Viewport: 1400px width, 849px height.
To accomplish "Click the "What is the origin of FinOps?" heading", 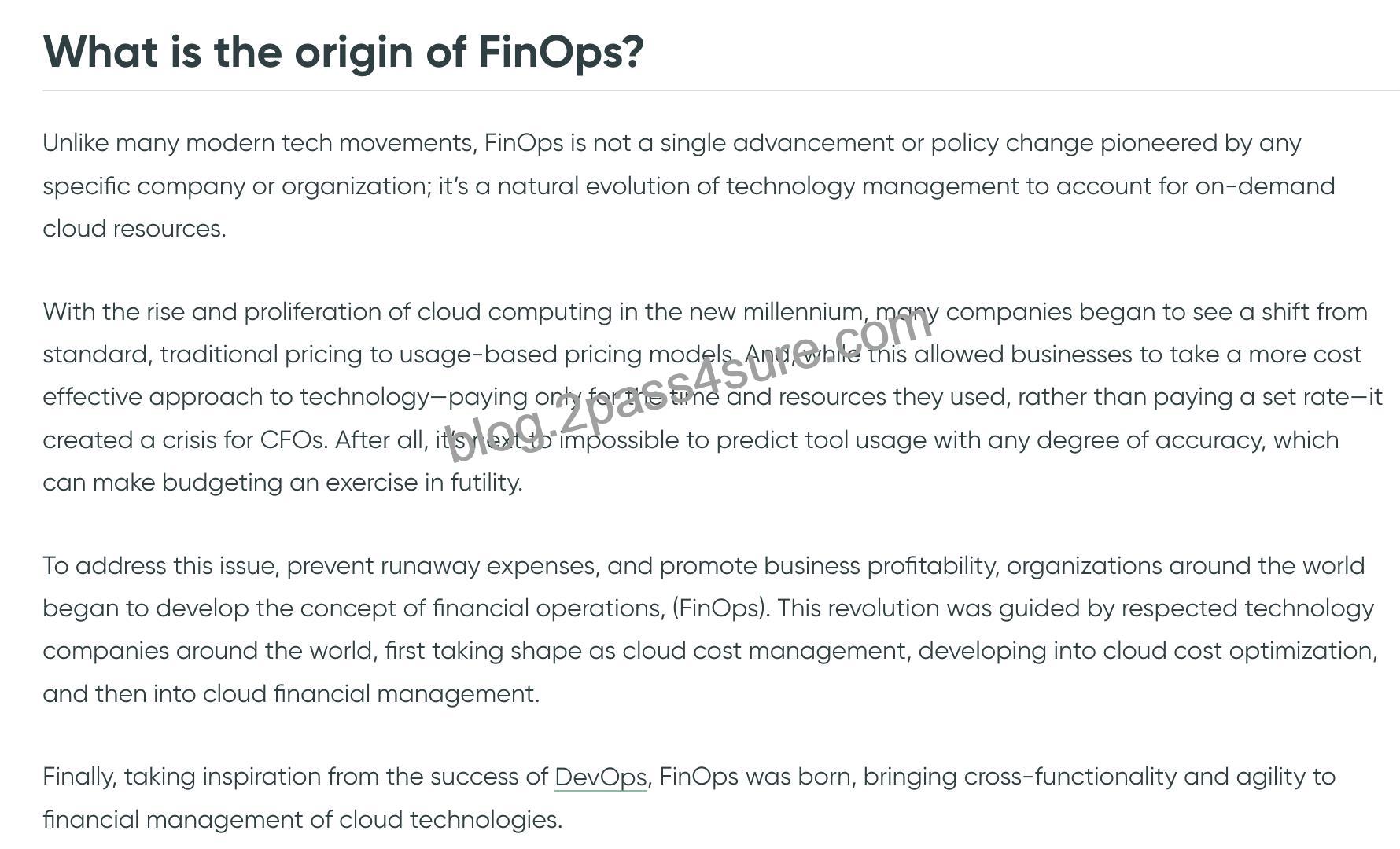I will 344,52.
